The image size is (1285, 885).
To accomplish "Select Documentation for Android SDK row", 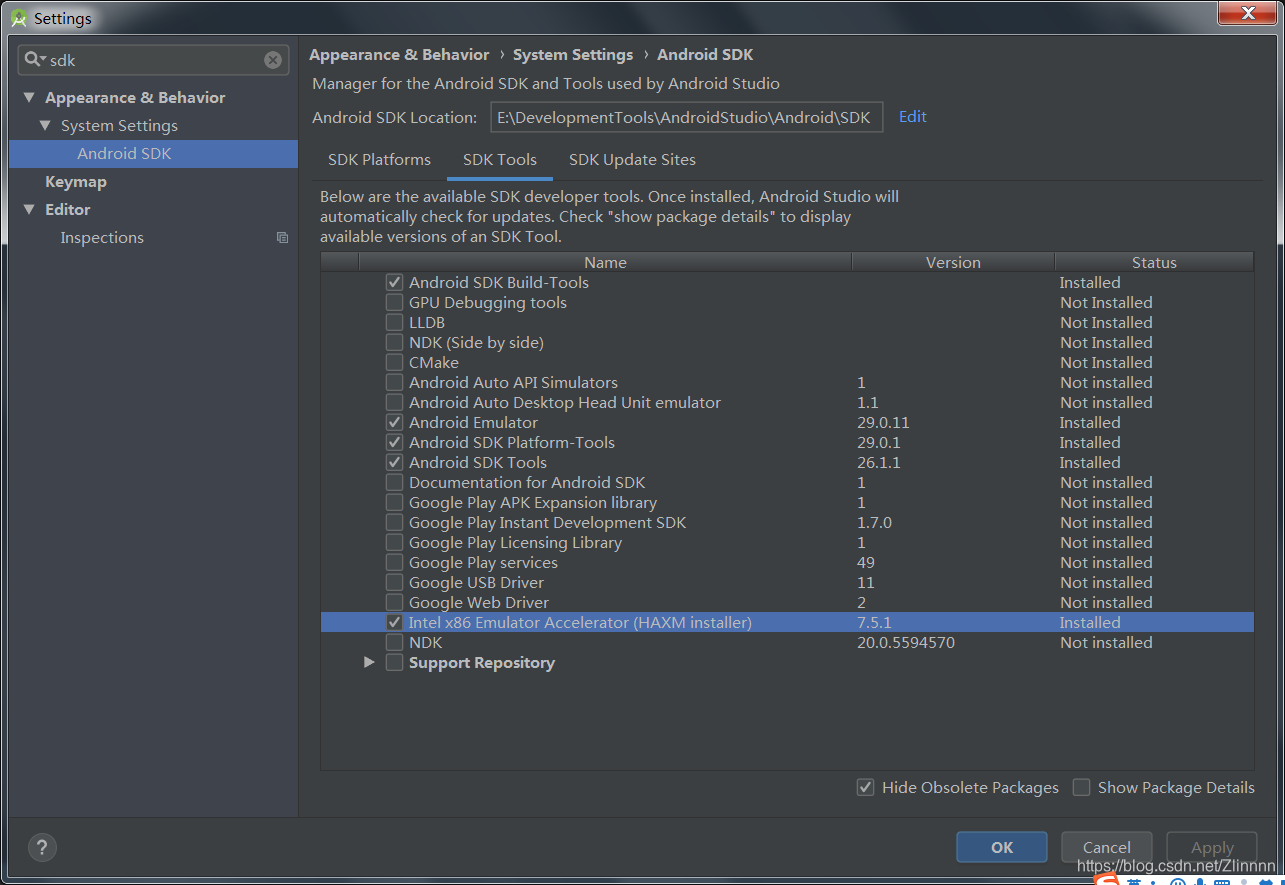I will (787, 483).
